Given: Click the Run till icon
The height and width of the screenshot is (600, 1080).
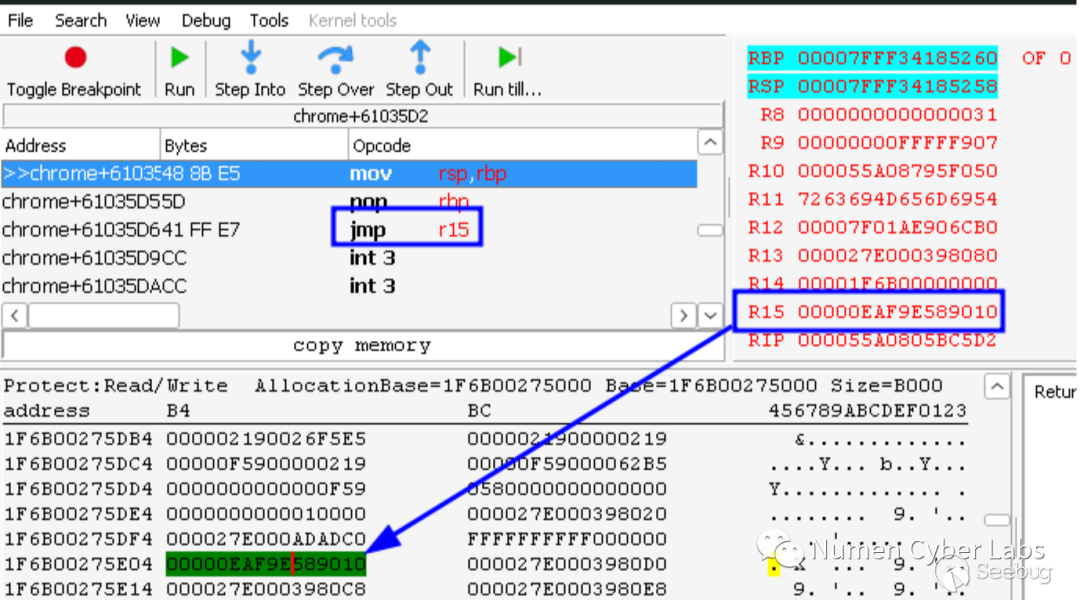Looking at the screenshot, I should [x=509, y=58].
